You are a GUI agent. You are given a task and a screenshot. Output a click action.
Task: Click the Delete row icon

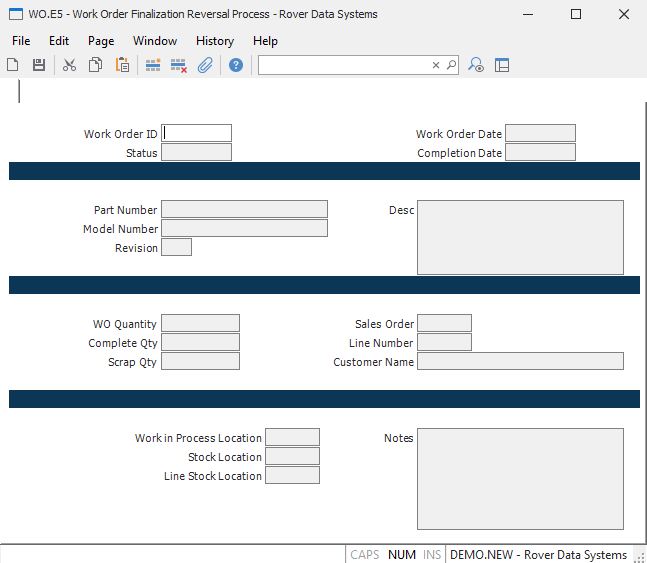[179, 65]
